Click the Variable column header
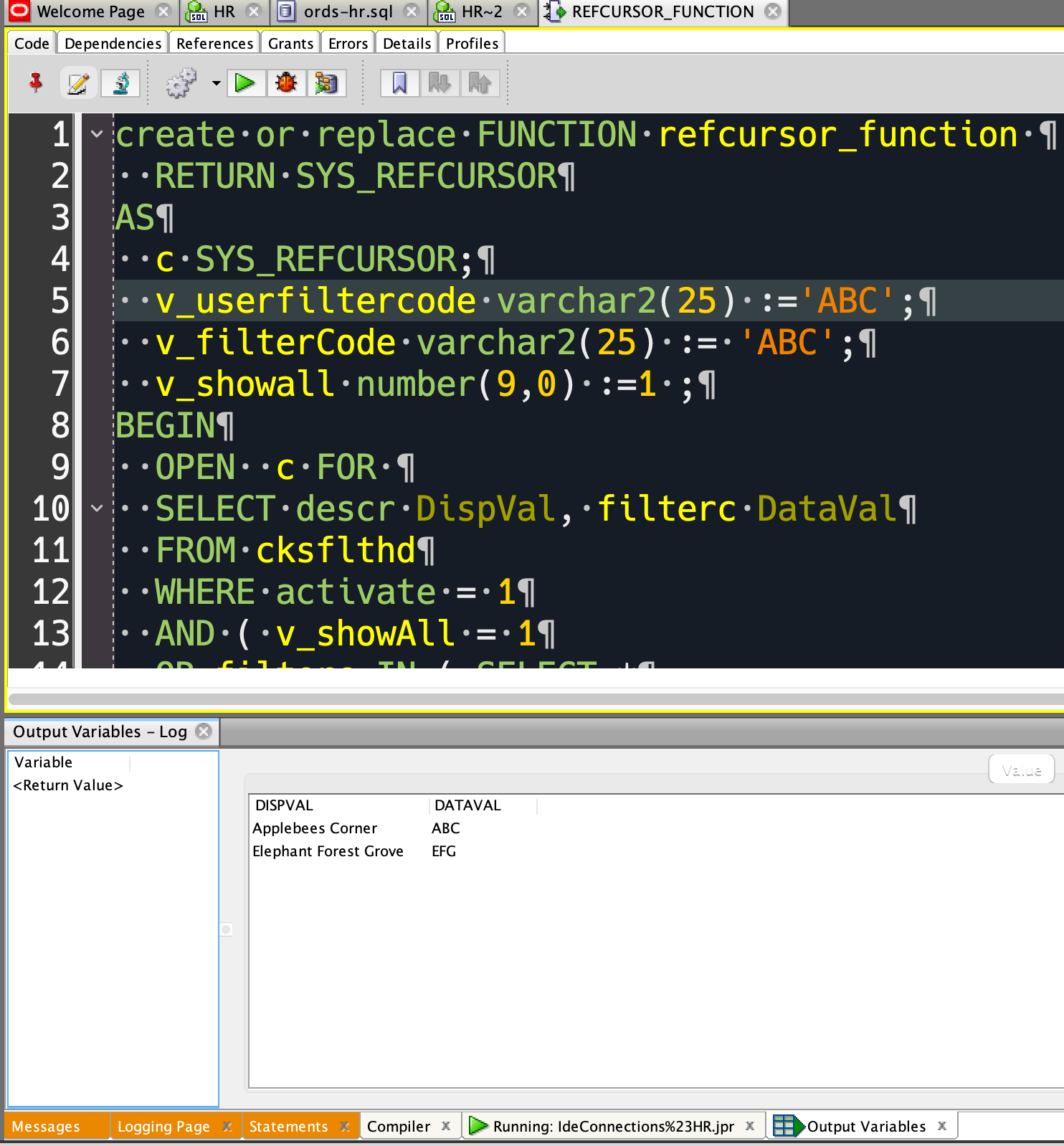Screen dimensions: 1064x1146 (x=69, y=762)
